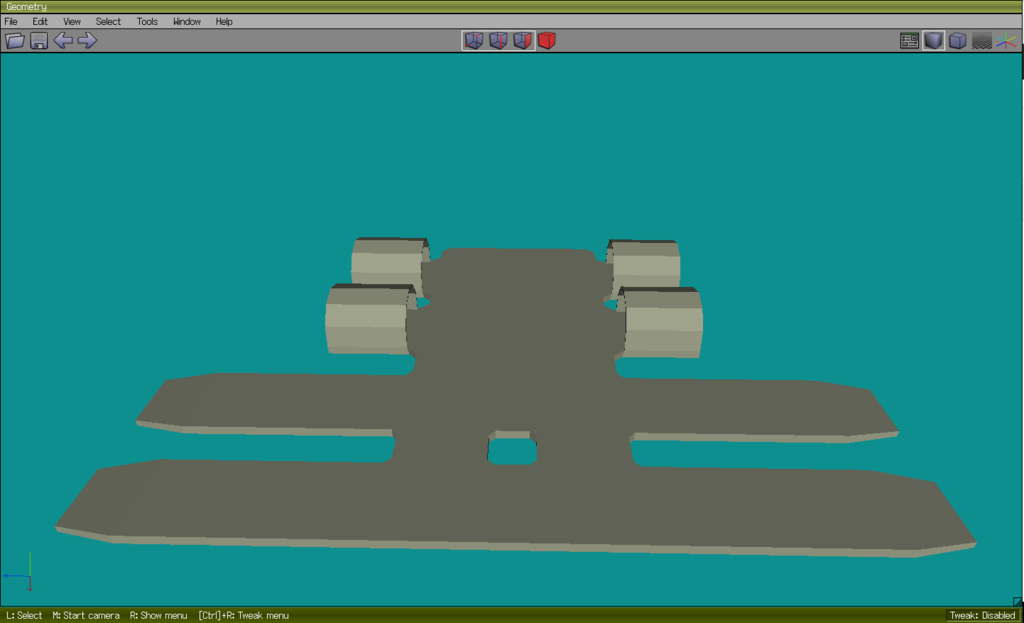Expand the View menu
Viewport: 1024px width, 623px height.
[72, 21]
